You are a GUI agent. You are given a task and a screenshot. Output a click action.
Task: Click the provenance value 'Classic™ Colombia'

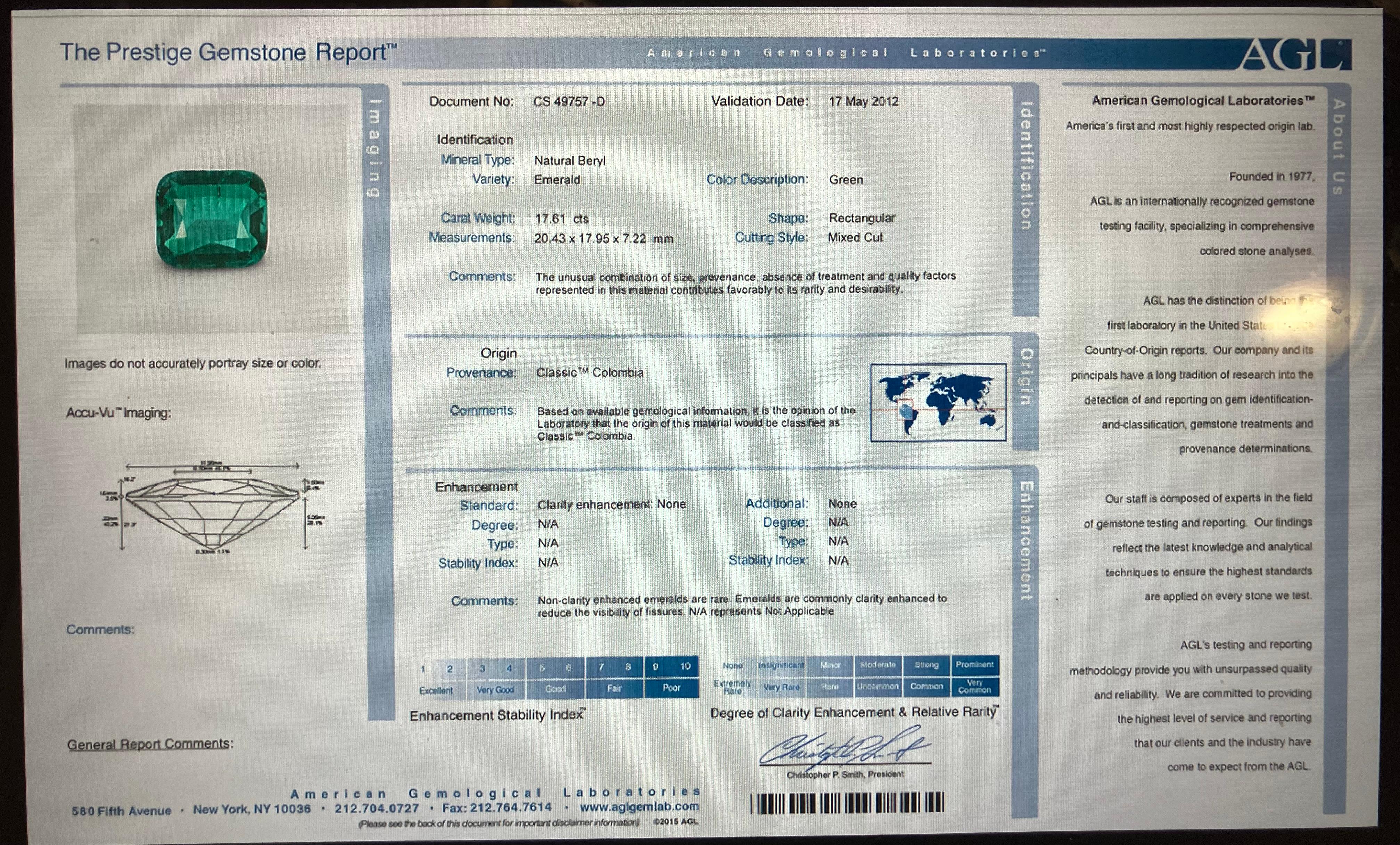point(590,373)
